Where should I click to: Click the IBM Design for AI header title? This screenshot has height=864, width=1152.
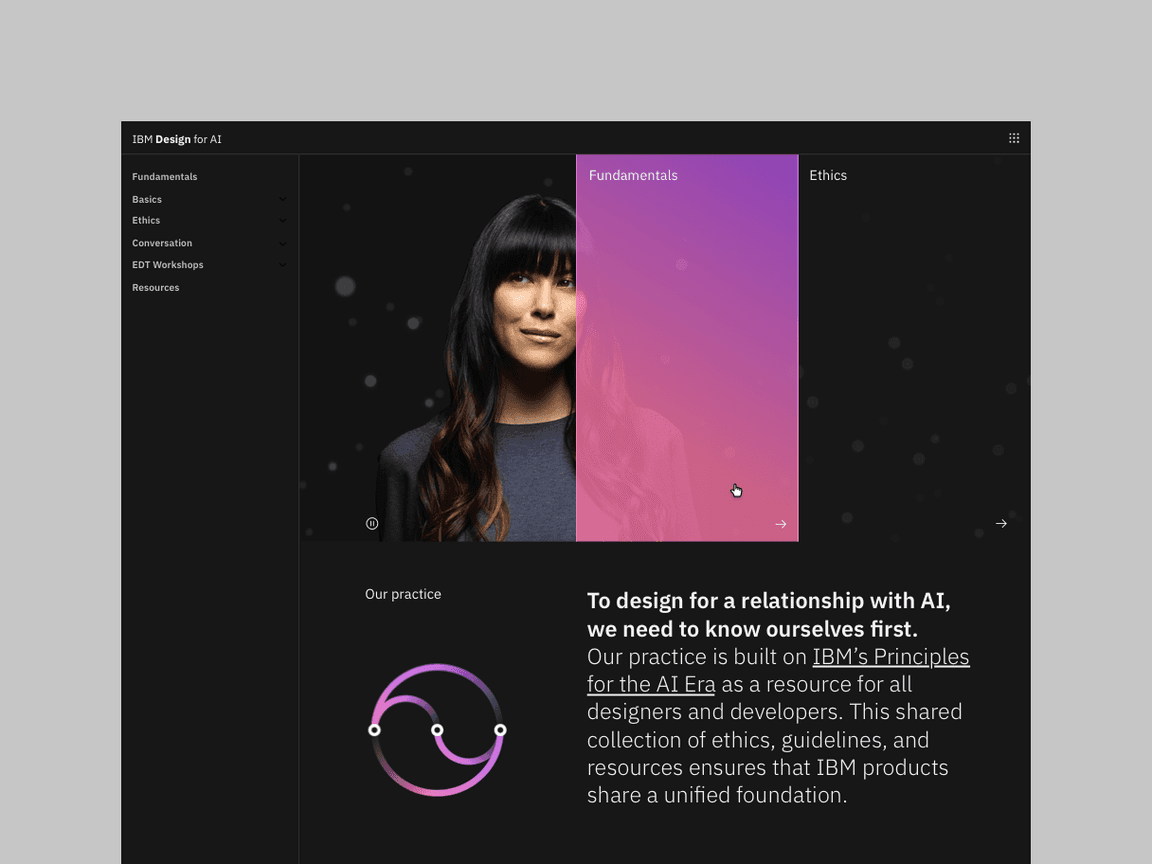point(177,139)
